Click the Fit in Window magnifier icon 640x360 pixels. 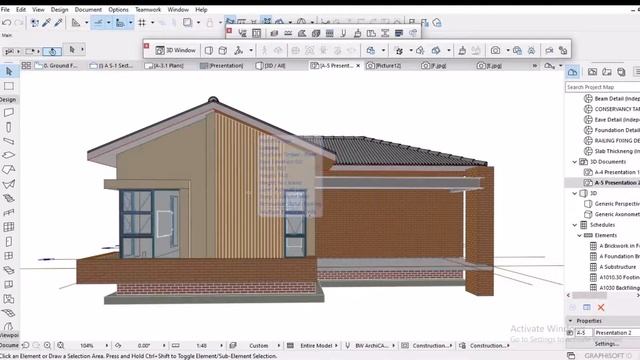tap(61, 345)
